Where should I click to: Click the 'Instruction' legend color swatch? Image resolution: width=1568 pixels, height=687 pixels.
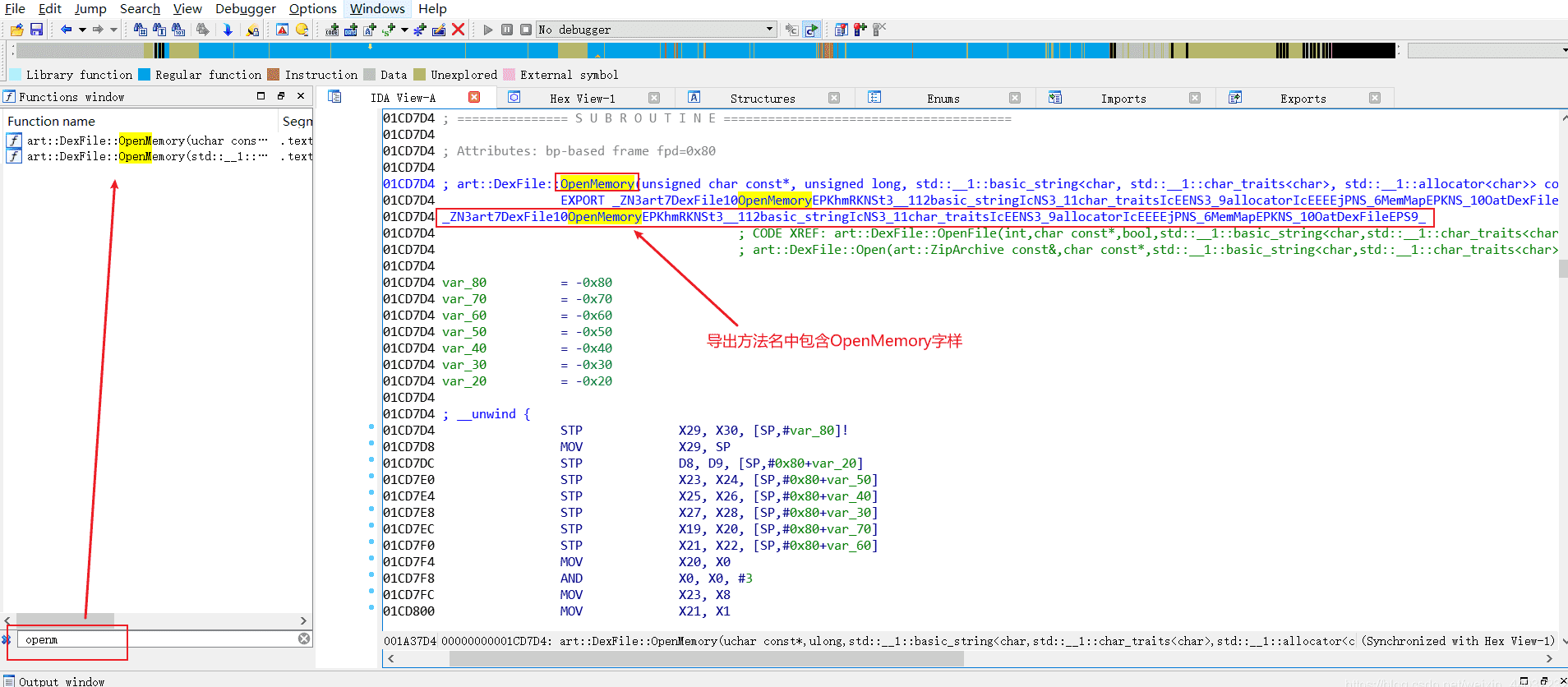click(274, 74)
